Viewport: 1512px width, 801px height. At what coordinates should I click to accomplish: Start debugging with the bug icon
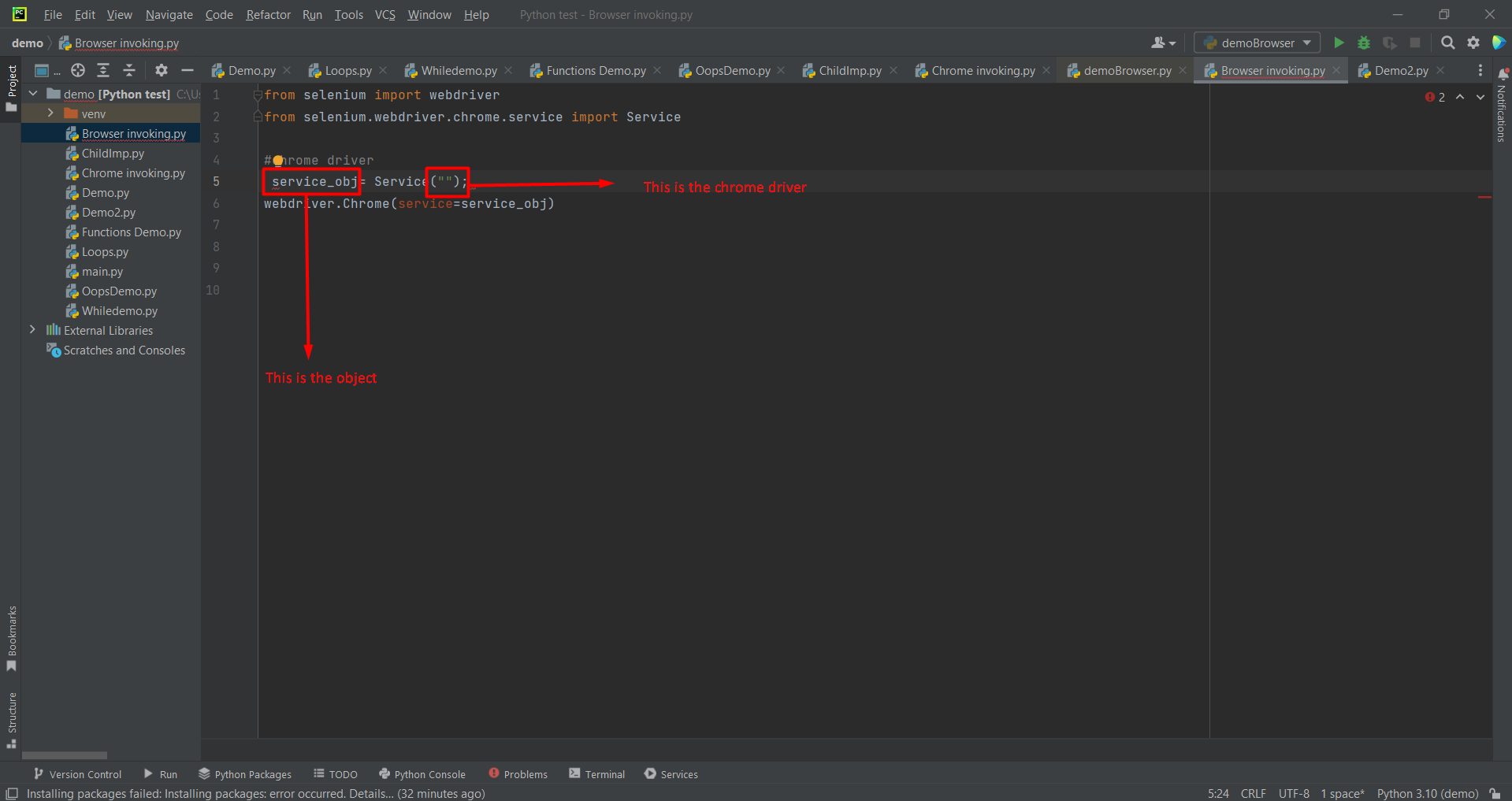tap(1364, 43)
